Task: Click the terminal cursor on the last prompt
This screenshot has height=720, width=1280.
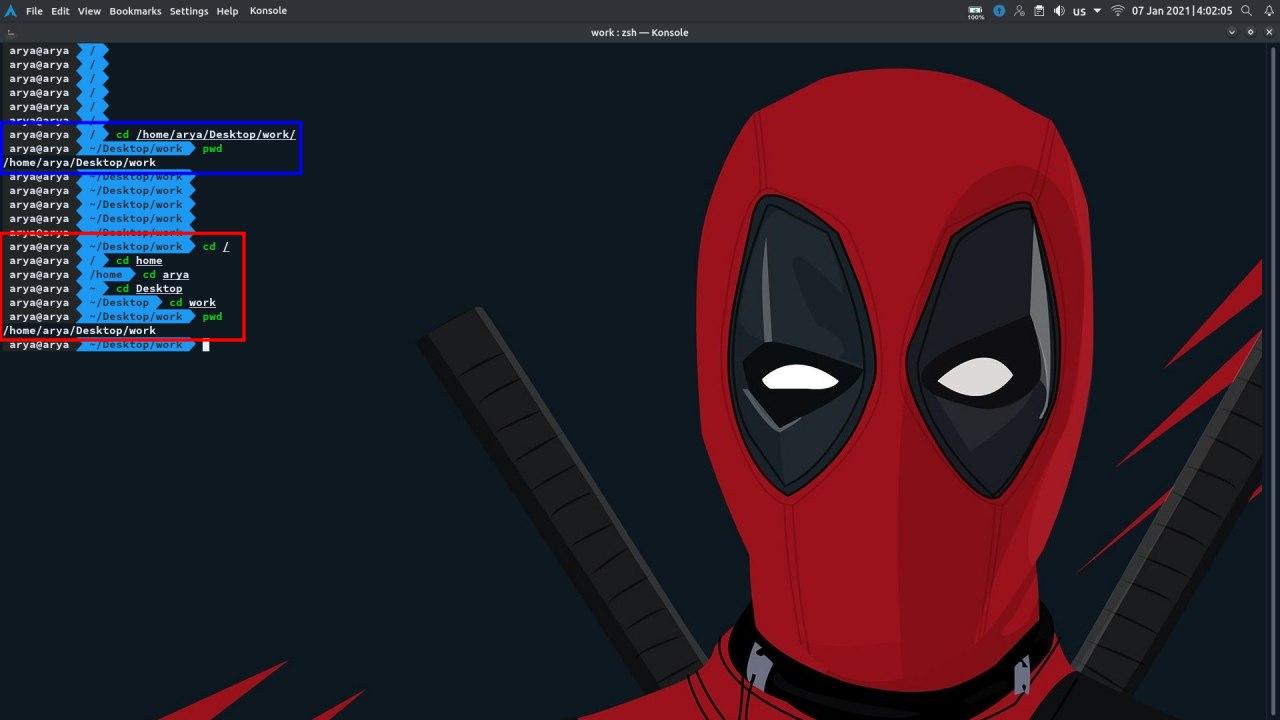Action: coord(206,345)
